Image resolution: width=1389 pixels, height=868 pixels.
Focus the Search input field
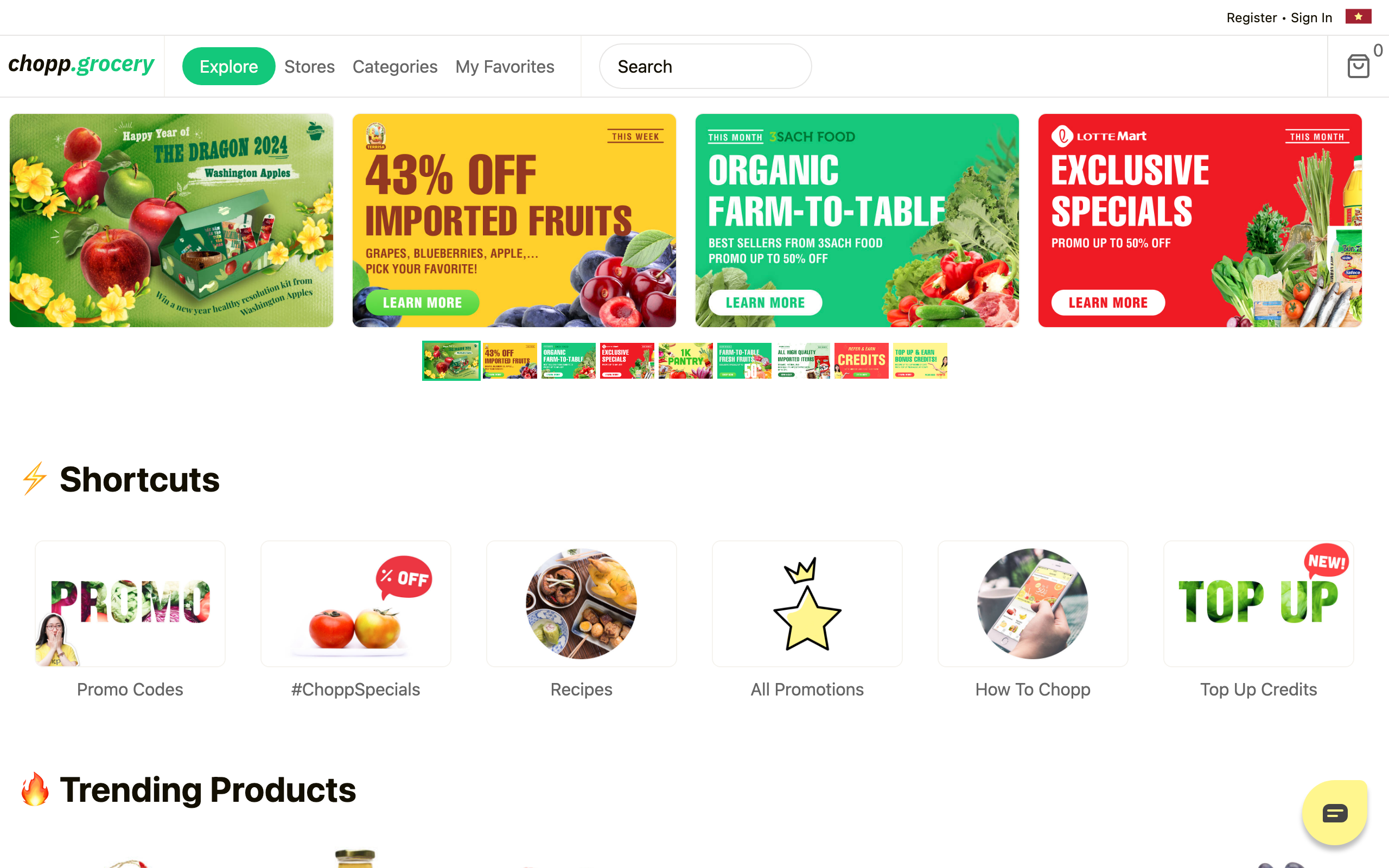[x=705, y=67]
